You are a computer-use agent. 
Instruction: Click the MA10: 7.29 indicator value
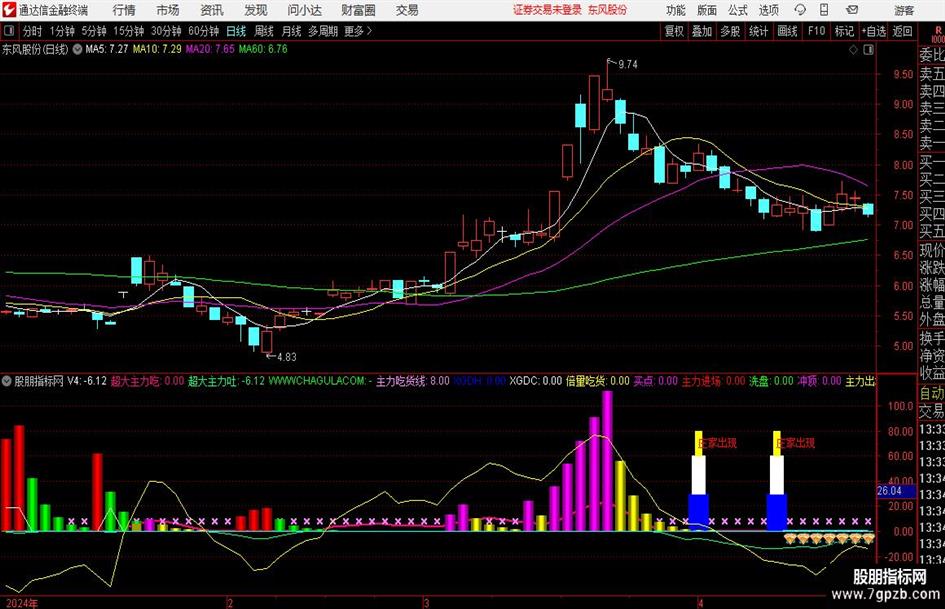(157, 49)
